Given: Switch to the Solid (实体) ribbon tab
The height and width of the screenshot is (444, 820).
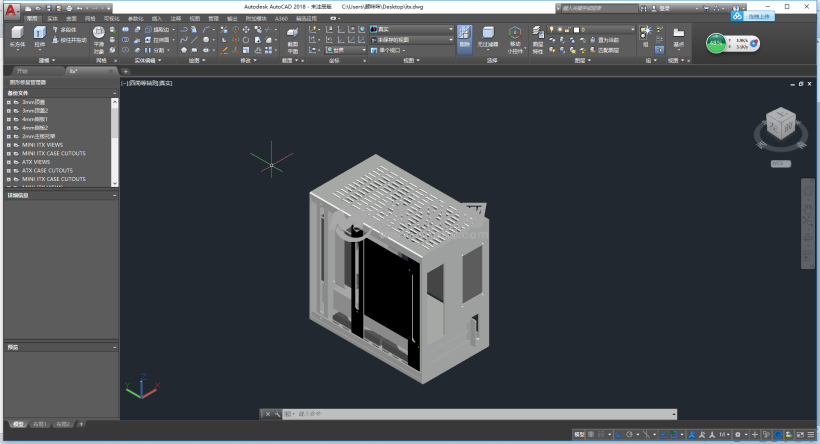Looking at the screenshot, I should pos(52,18).
